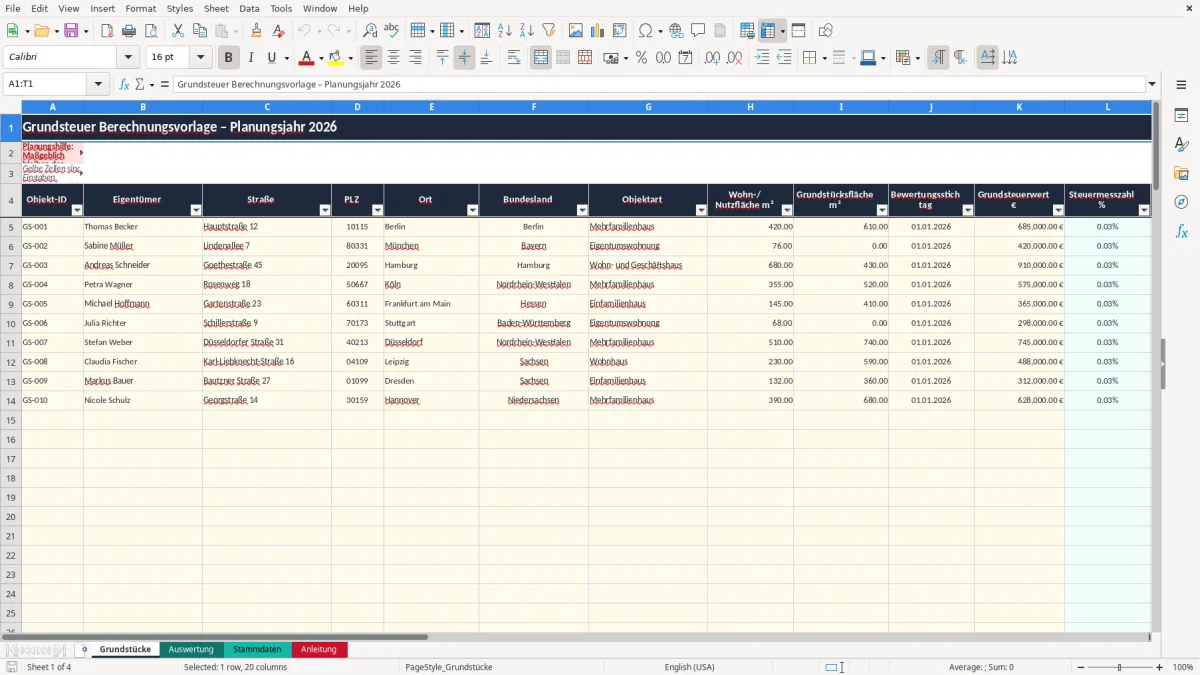This screenshot has height=675, width=1200.
Task: Switch to the Anleitung sheet tab
Action: (319, 649)
